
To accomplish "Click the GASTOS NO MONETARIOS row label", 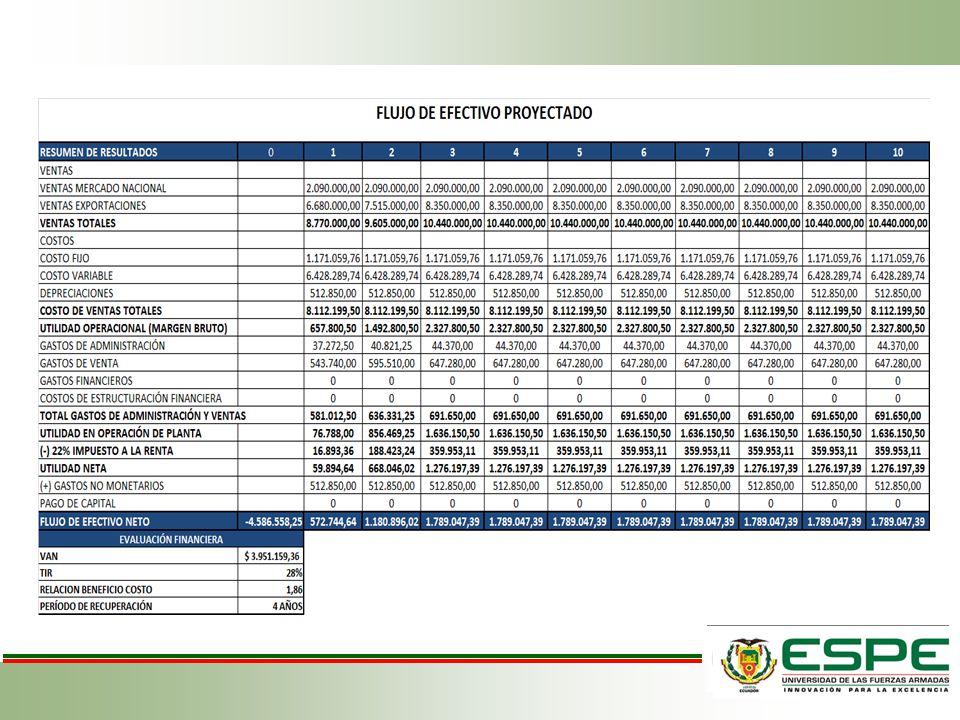I will click(x=102, y=486).
